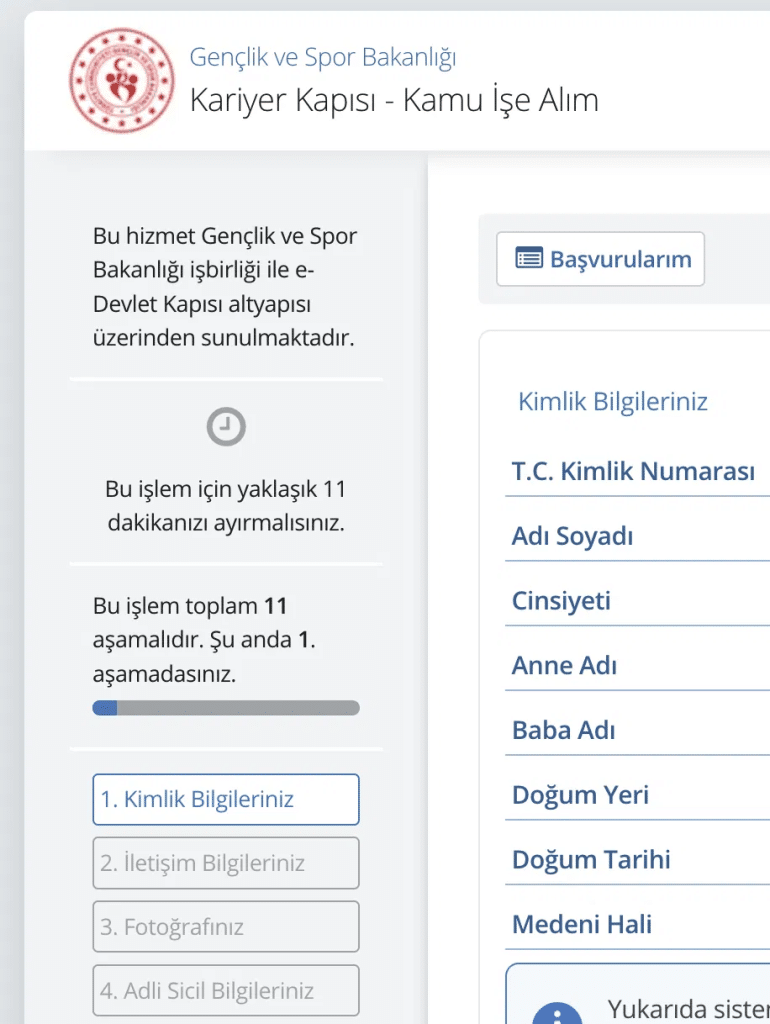Click the Gençlik ve Spor Bakanlığı link
The image size is (770, 1024).
tap(323, 57)
